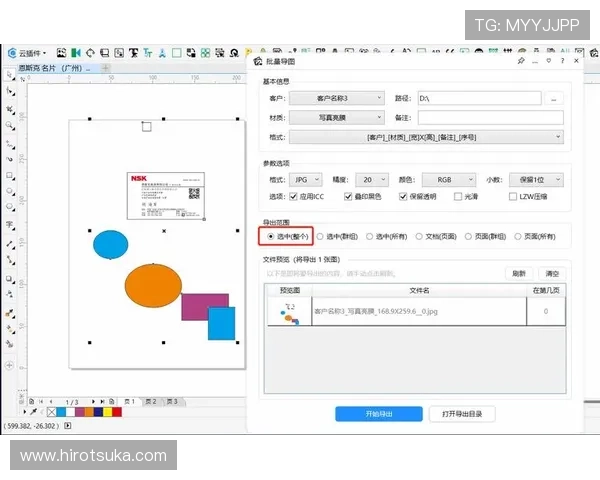Open the 小数 dropdown showing 保留1位
The width and height of the screenshot is (600, 480).
536,180
